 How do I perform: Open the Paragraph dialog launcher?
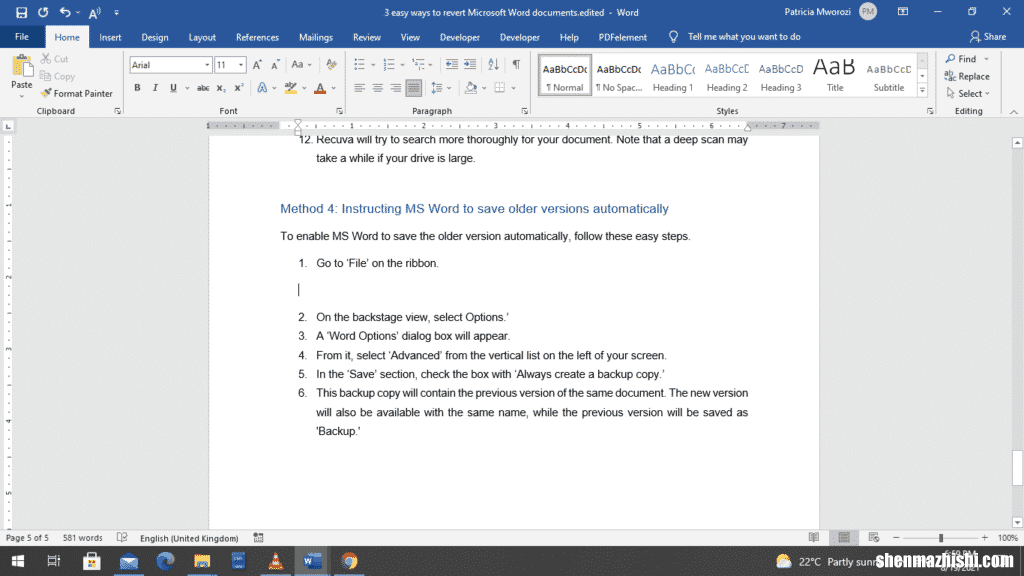pyautogui.click(x=524, y=111)
